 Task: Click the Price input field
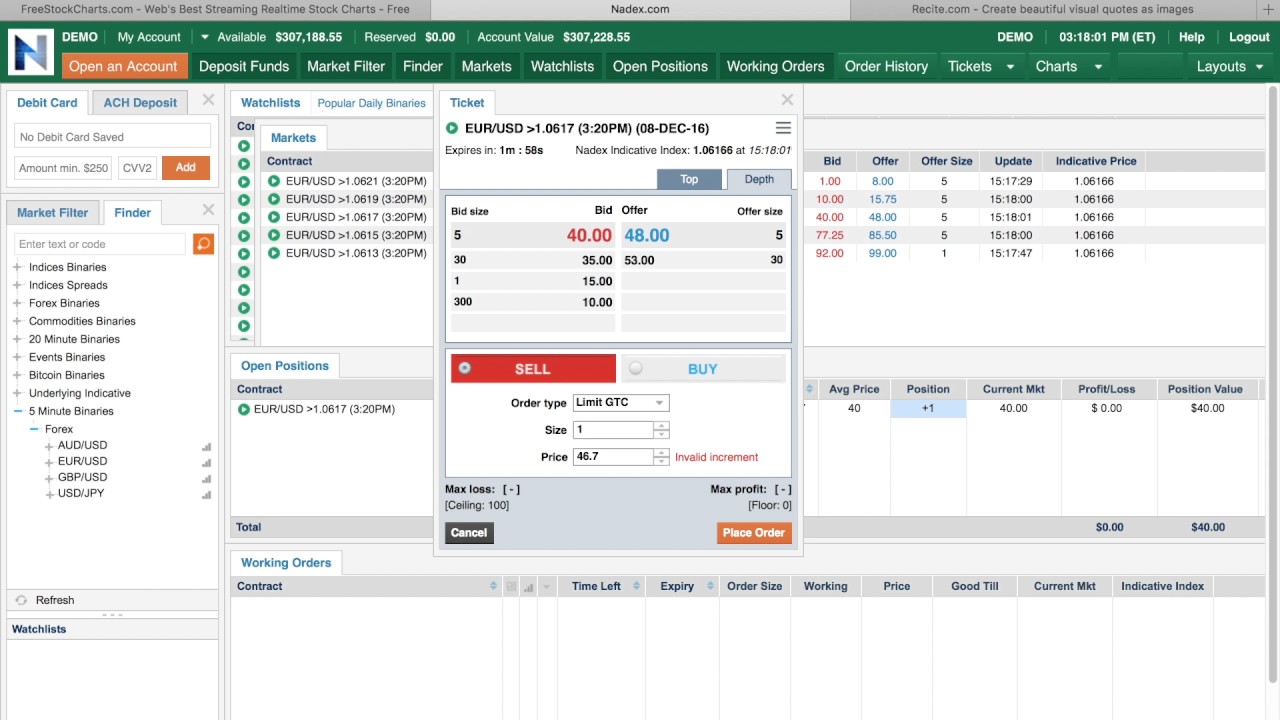pyautogui.click(x=614, y=456)
